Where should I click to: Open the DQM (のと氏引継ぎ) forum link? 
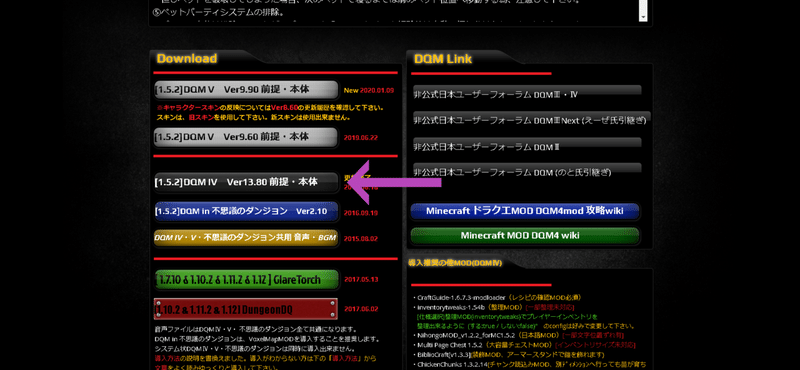coord(527,172)
